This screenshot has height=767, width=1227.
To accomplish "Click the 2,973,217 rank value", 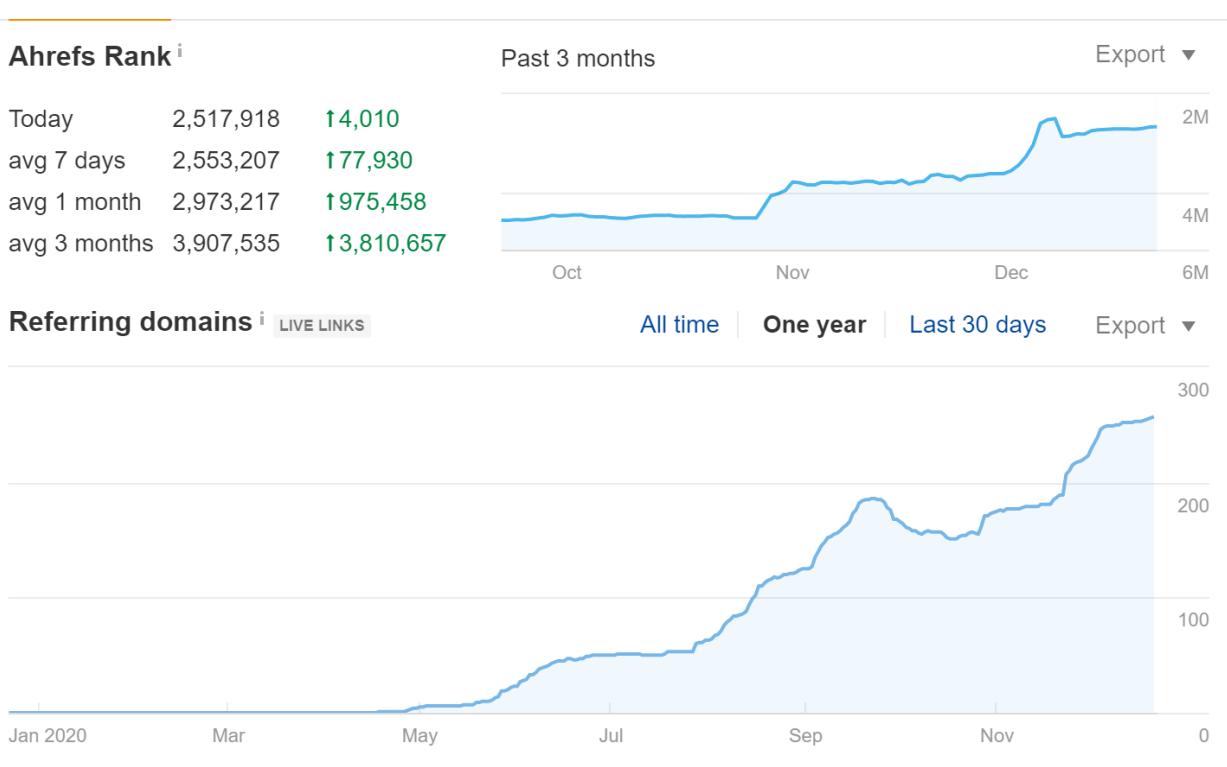I will click(x=226, y=202).
